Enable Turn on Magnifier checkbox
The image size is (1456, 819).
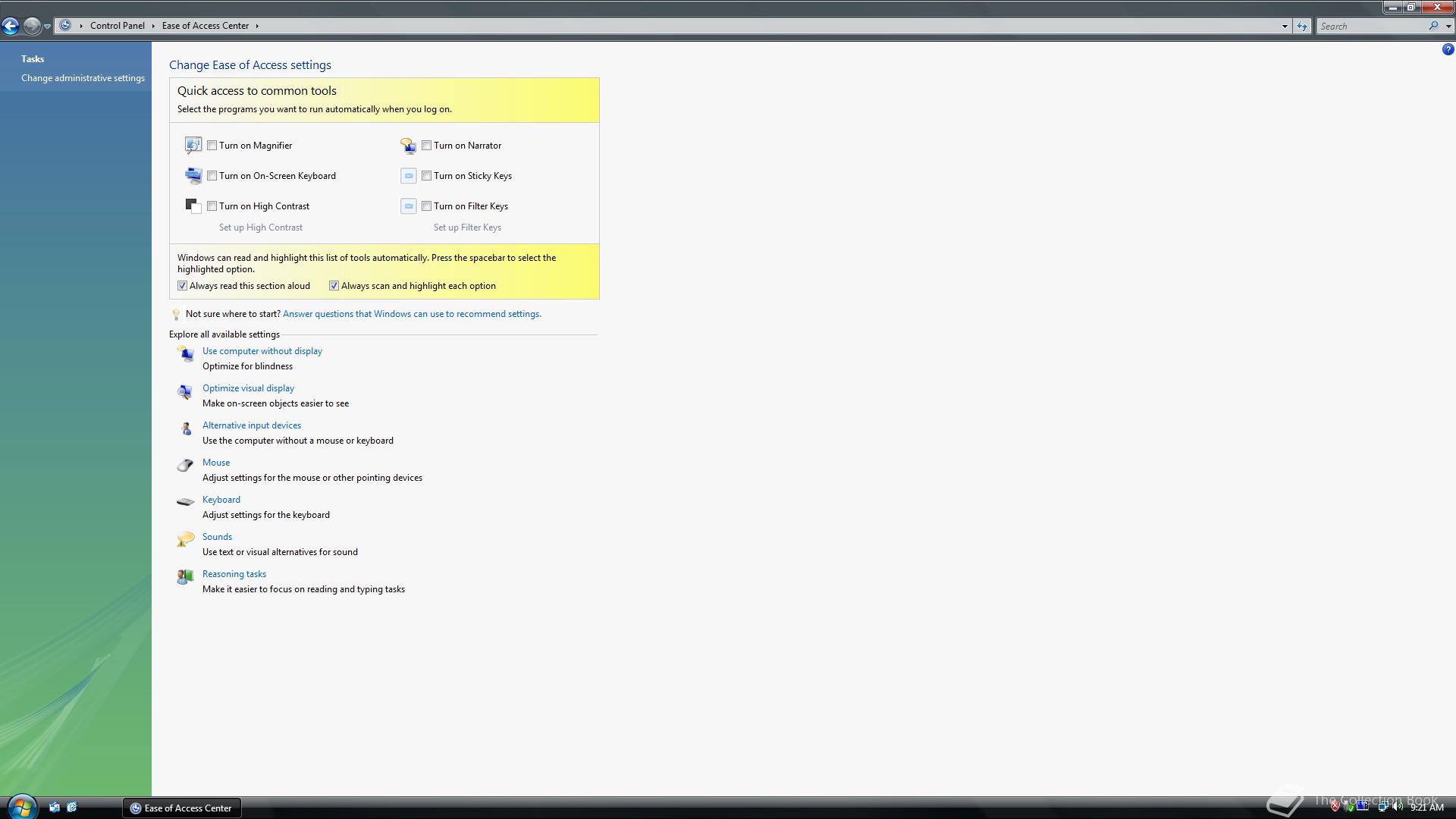212,146
